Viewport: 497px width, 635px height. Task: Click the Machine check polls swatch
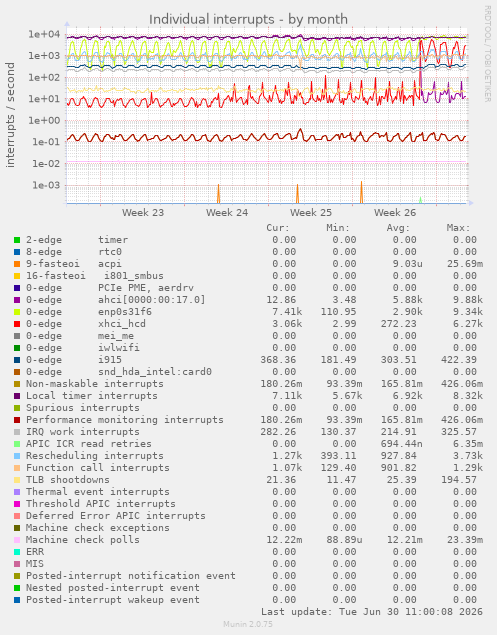[17, 540]
